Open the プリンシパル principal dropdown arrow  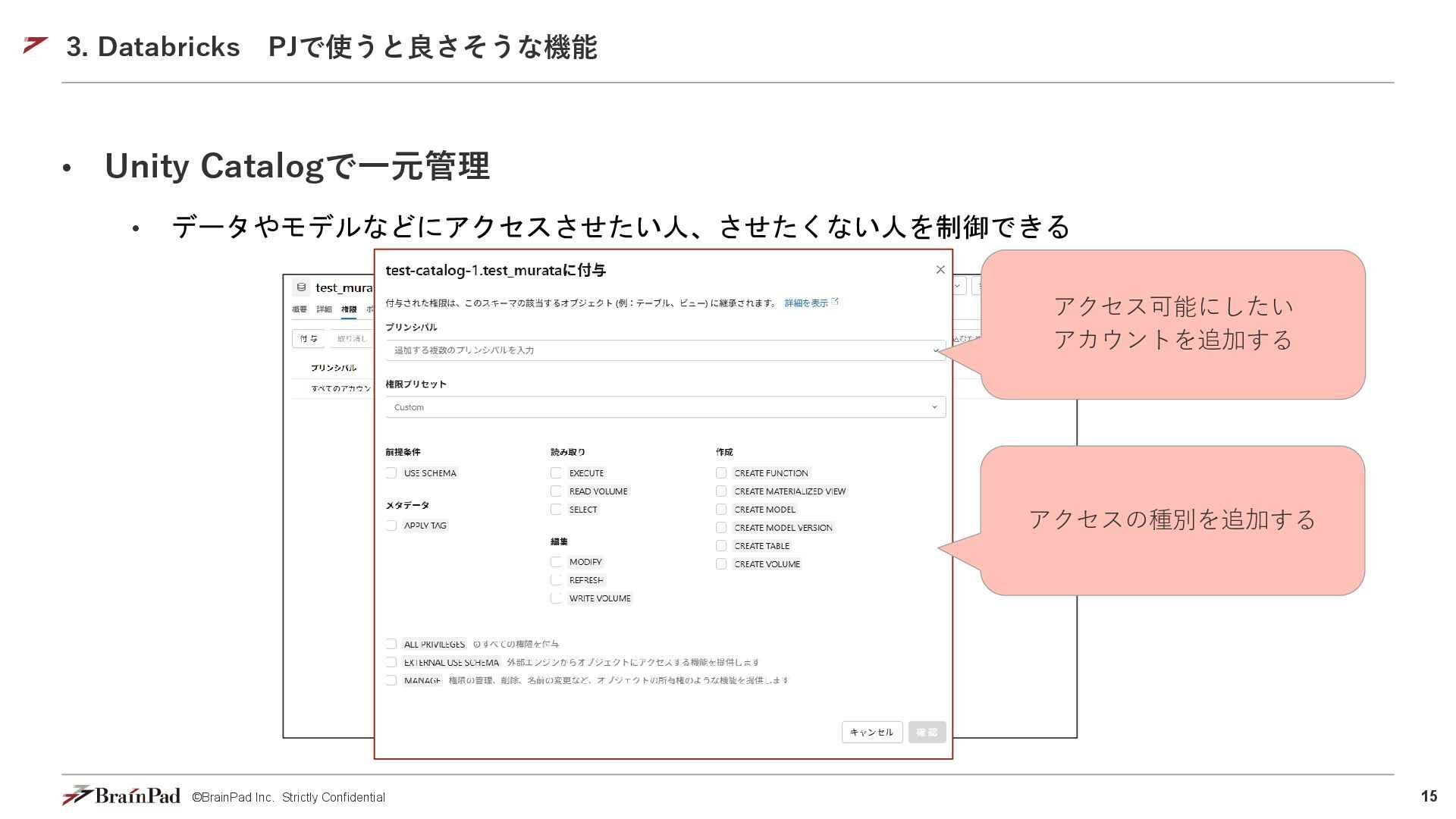click(x=936, y=350)
